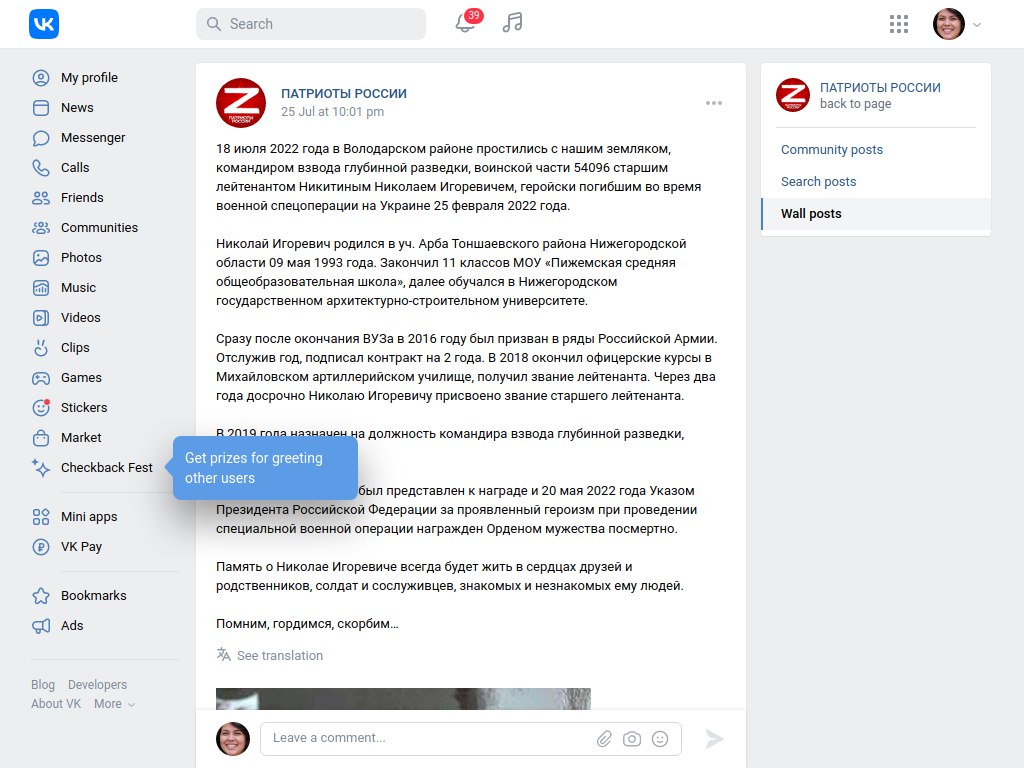Open the emoji smiley picker

[x=660, y=739]
